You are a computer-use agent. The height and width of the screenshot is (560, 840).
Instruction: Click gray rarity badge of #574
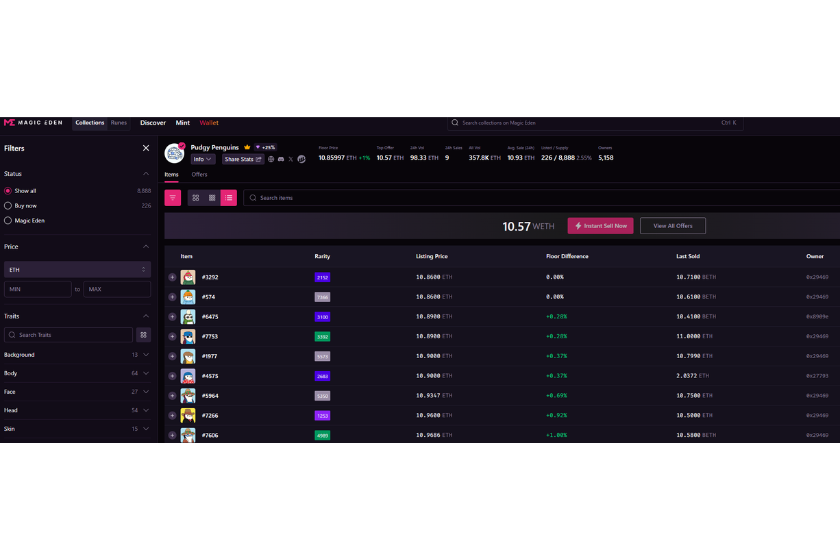(x=322, y=297)
